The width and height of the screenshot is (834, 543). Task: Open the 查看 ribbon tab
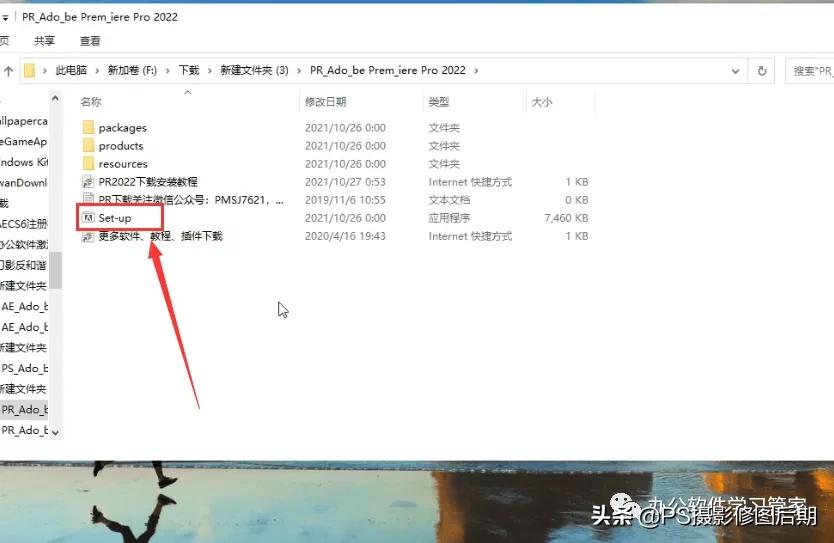click(x=90, y=40)
